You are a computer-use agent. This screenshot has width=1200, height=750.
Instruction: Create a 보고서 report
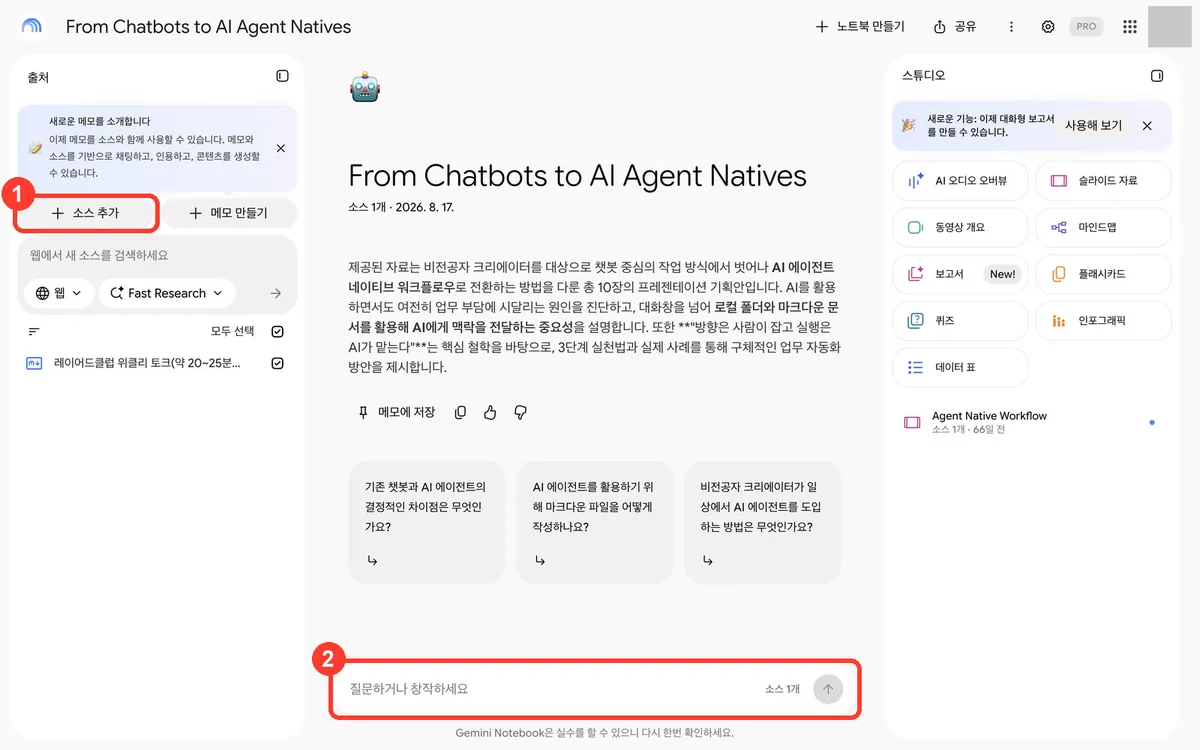(960, 274)
